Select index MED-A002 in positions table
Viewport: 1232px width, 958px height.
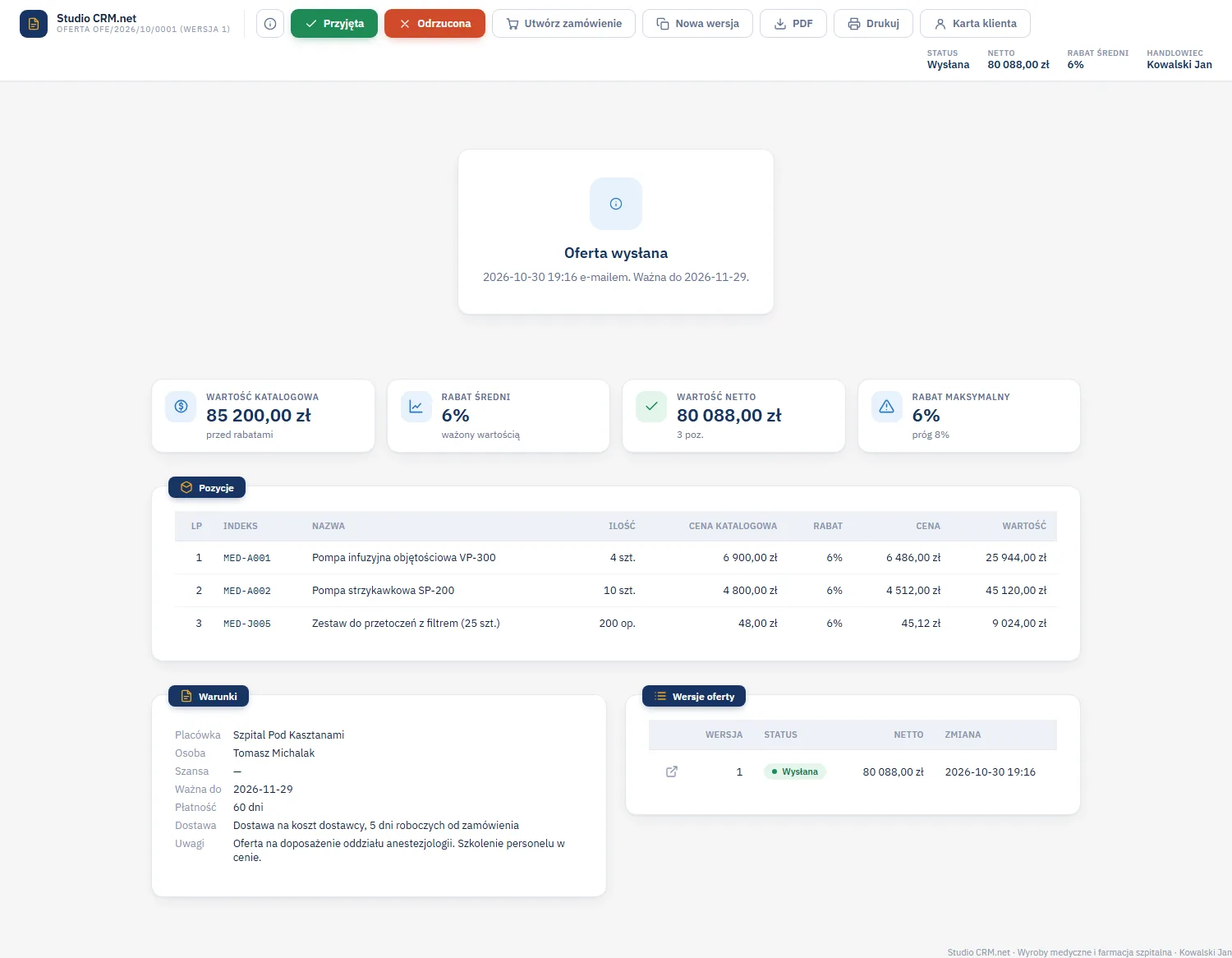[247, 591]
